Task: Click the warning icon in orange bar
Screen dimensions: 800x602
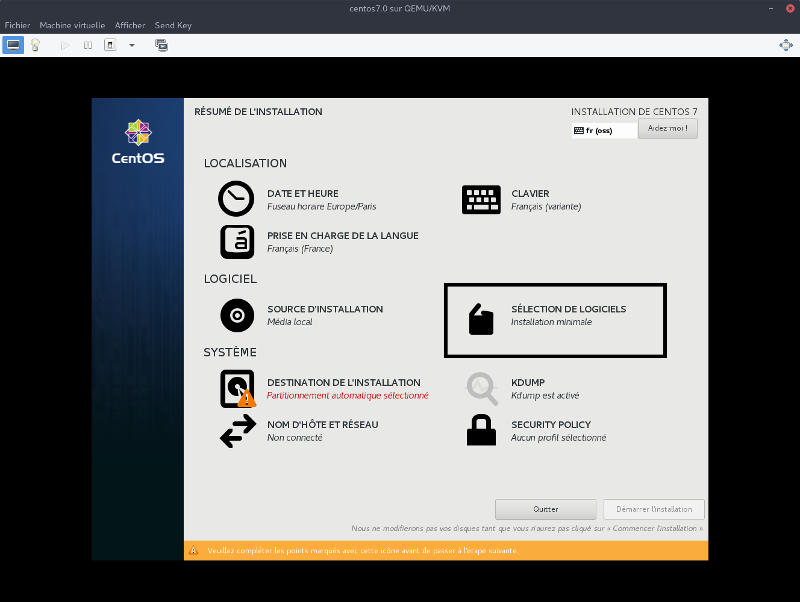Action: (x=194, y=550)
